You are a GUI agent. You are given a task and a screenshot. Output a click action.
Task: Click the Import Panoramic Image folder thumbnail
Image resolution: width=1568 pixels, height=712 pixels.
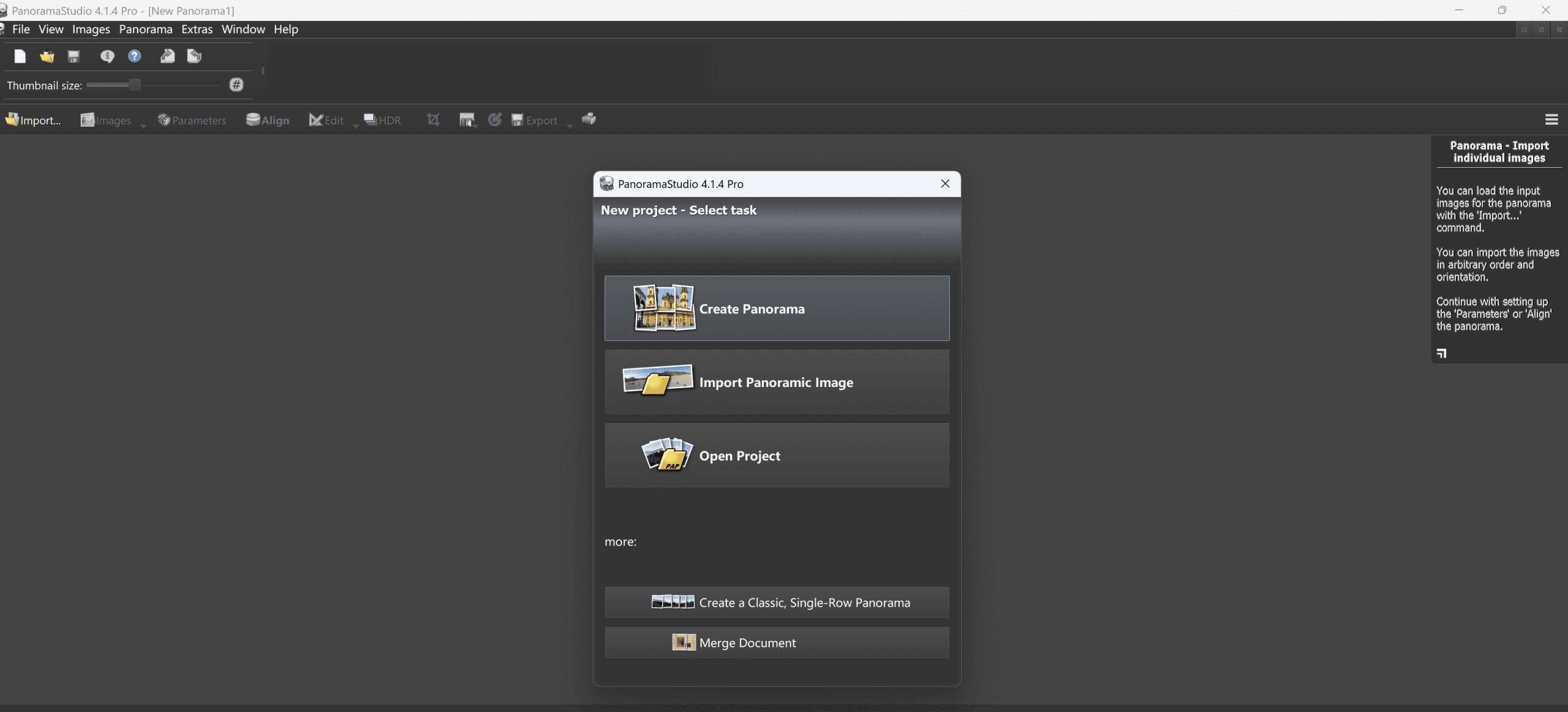[x=658, y=380]
